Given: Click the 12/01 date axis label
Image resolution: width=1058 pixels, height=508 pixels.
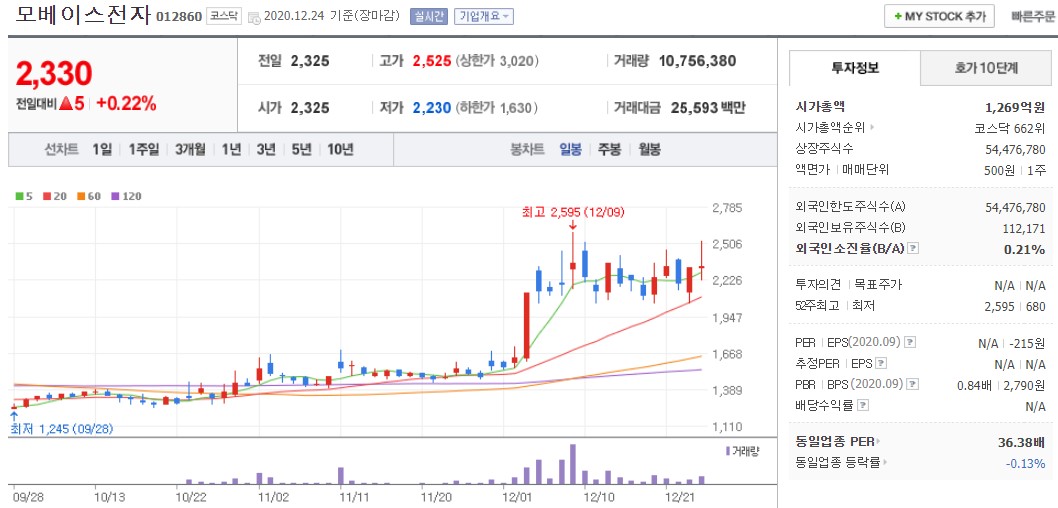Looking at the screenshot, I should pos(518,497).
